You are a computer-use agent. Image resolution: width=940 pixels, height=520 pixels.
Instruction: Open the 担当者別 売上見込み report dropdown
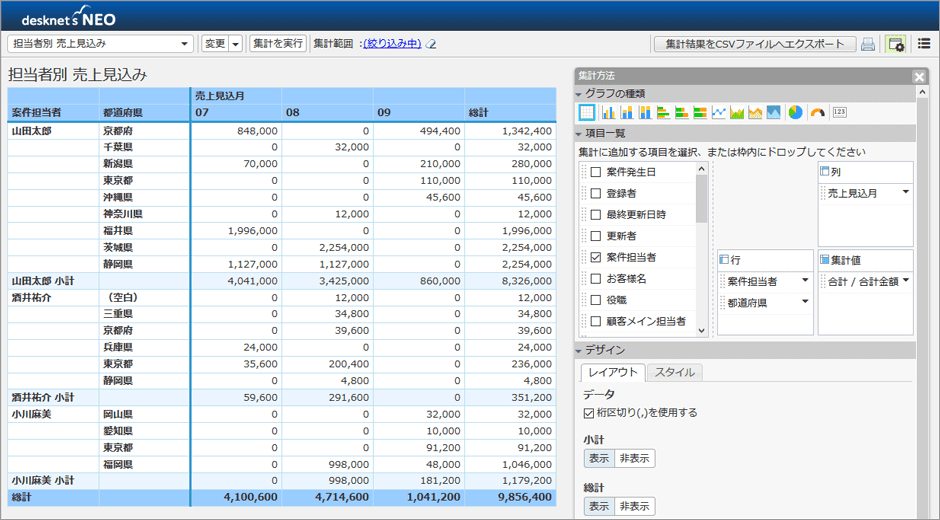click(100, 44)
